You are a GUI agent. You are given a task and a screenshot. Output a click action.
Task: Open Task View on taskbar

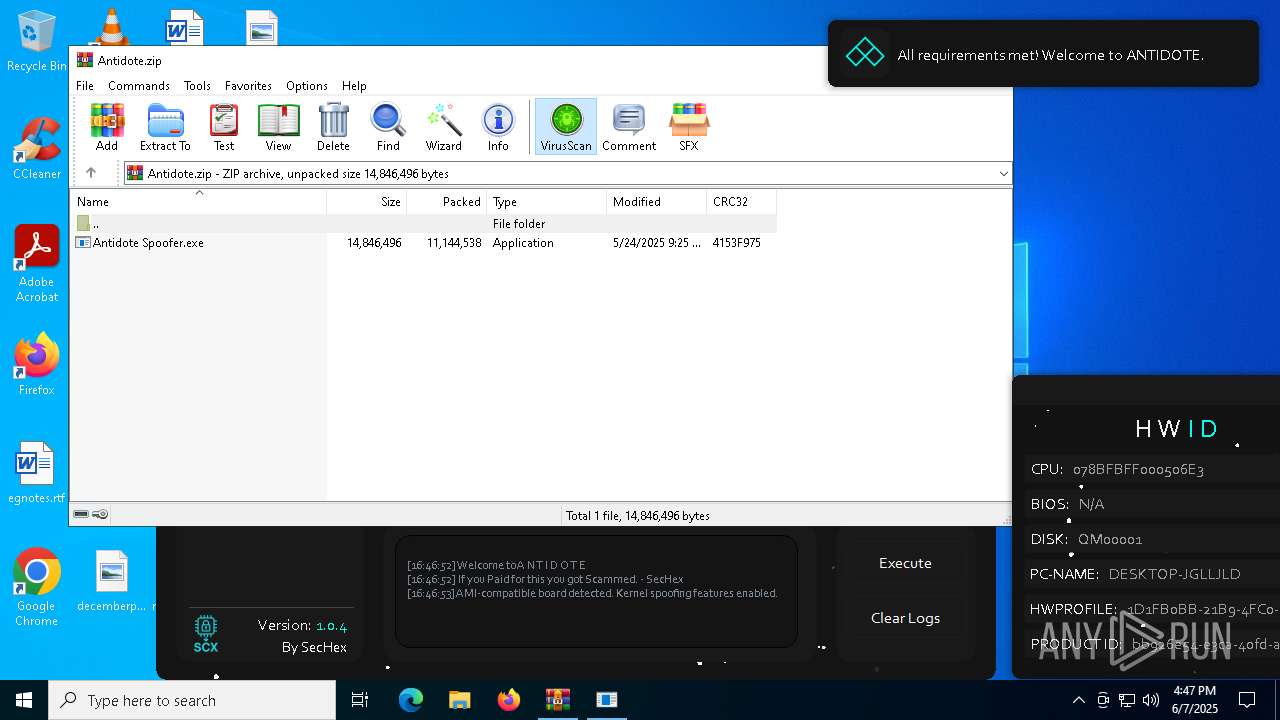click(x=360, y=700)
